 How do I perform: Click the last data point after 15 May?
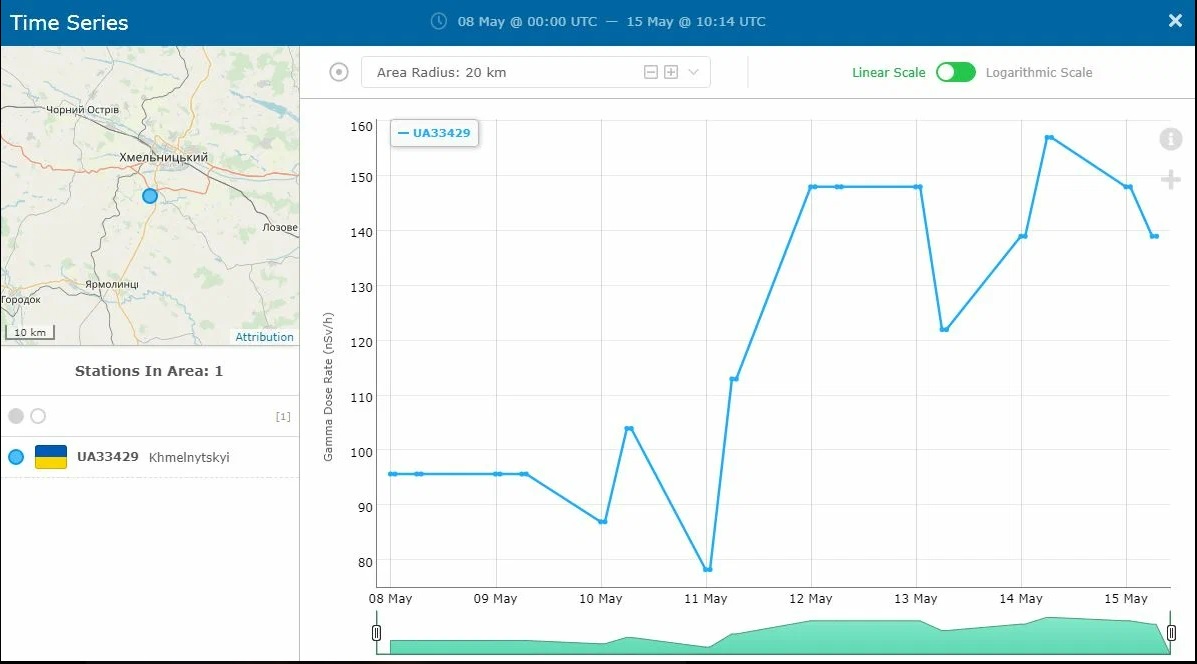(x=1155, y=237)
